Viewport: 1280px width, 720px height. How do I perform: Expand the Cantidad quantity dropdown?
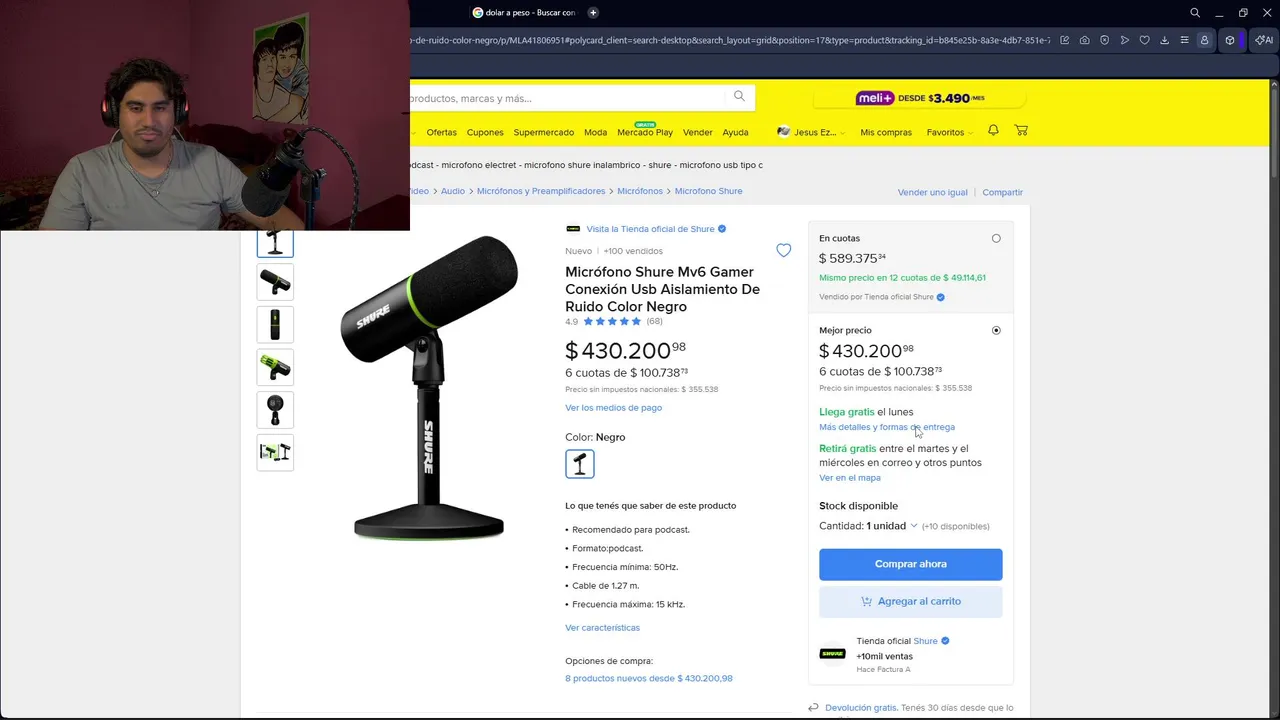(x=890, y=526)
